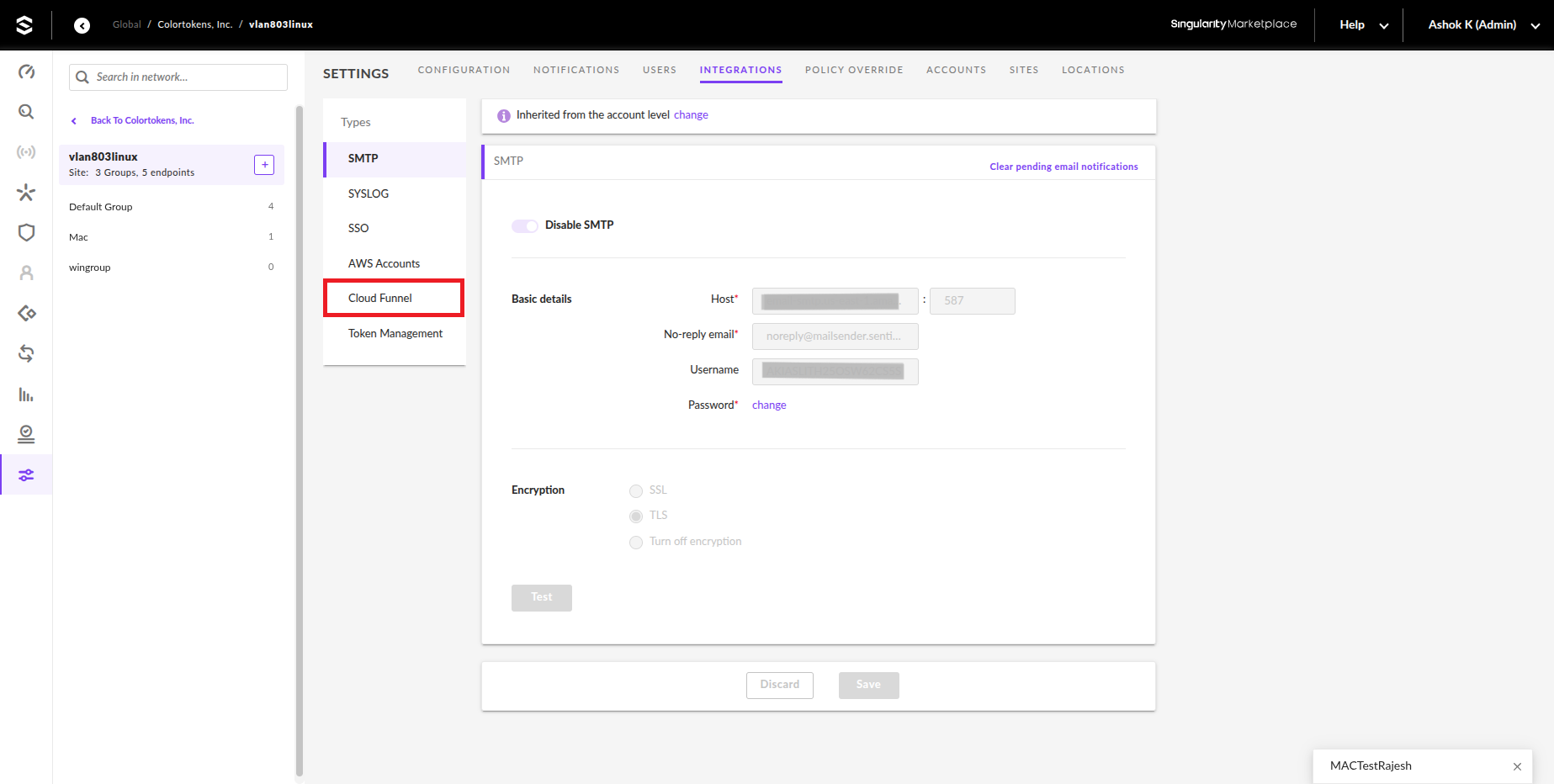Click the plus icon beside vlan803linux

[264, 165]
